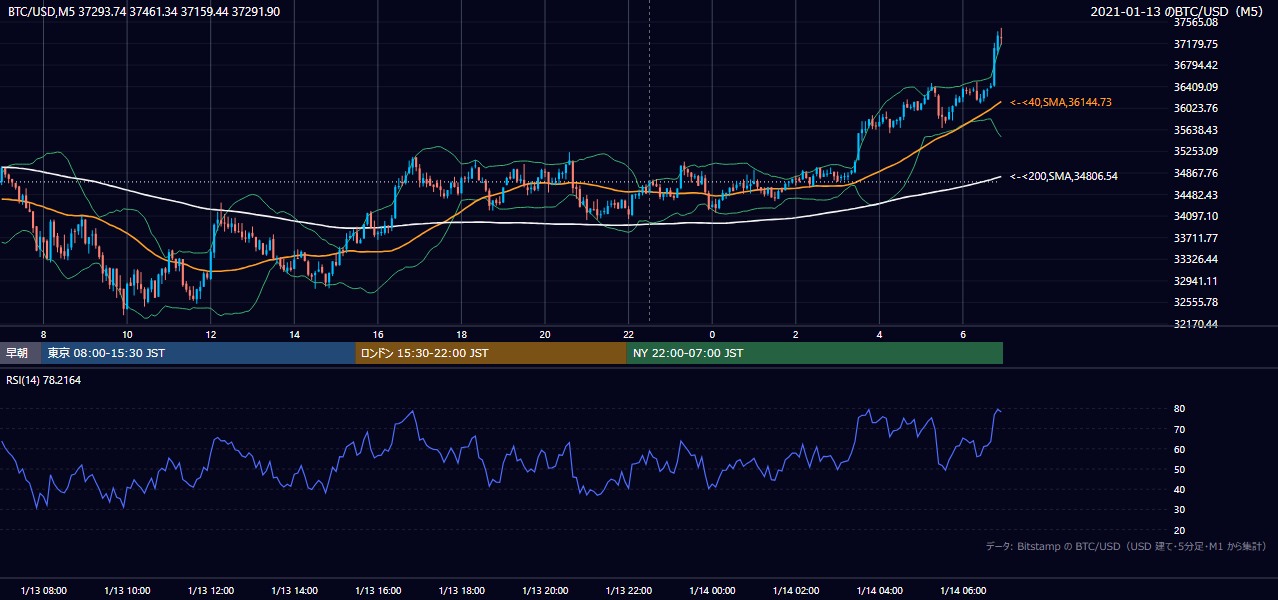The image size is (1278, 600).
Task: Click bottom time label 1/13 12:00
Action: [x=210, y=591]
